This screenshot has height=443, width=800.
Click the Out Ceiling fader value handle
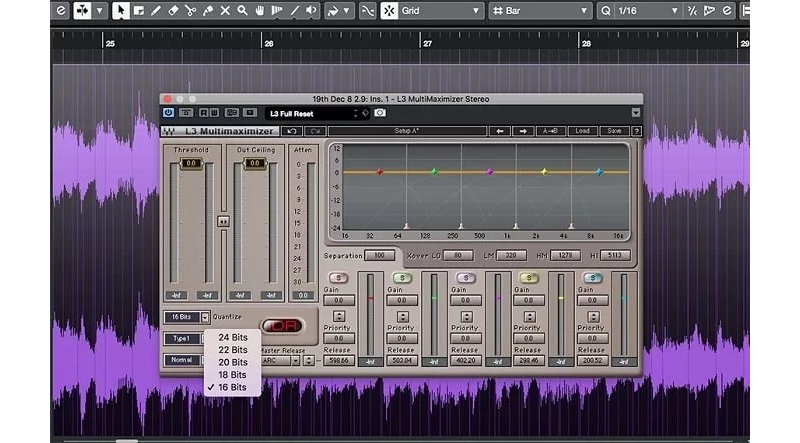[255, 163]
